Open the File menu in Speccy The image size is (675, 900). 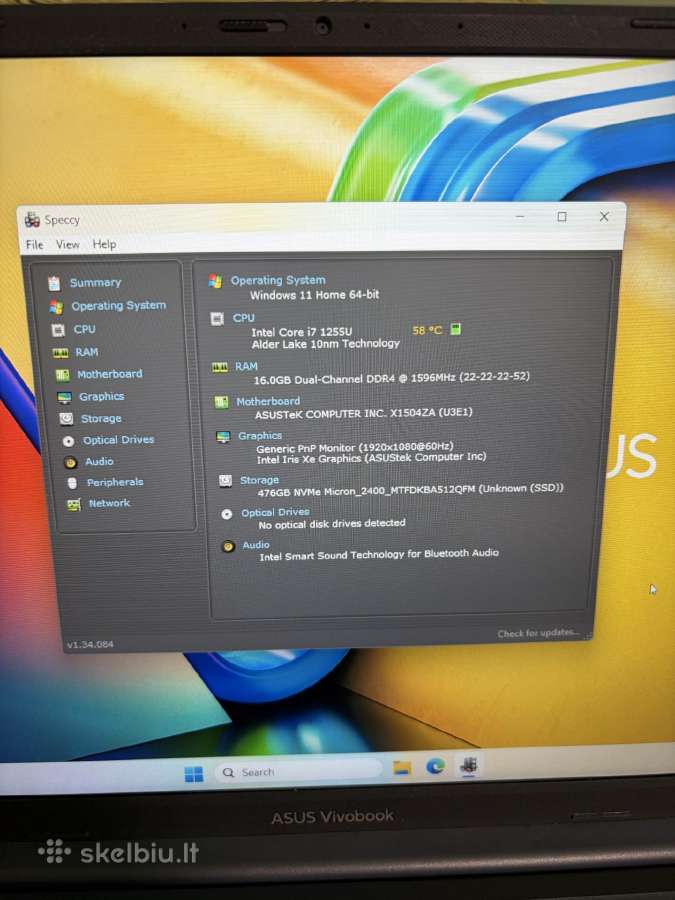tap(34, 245)
